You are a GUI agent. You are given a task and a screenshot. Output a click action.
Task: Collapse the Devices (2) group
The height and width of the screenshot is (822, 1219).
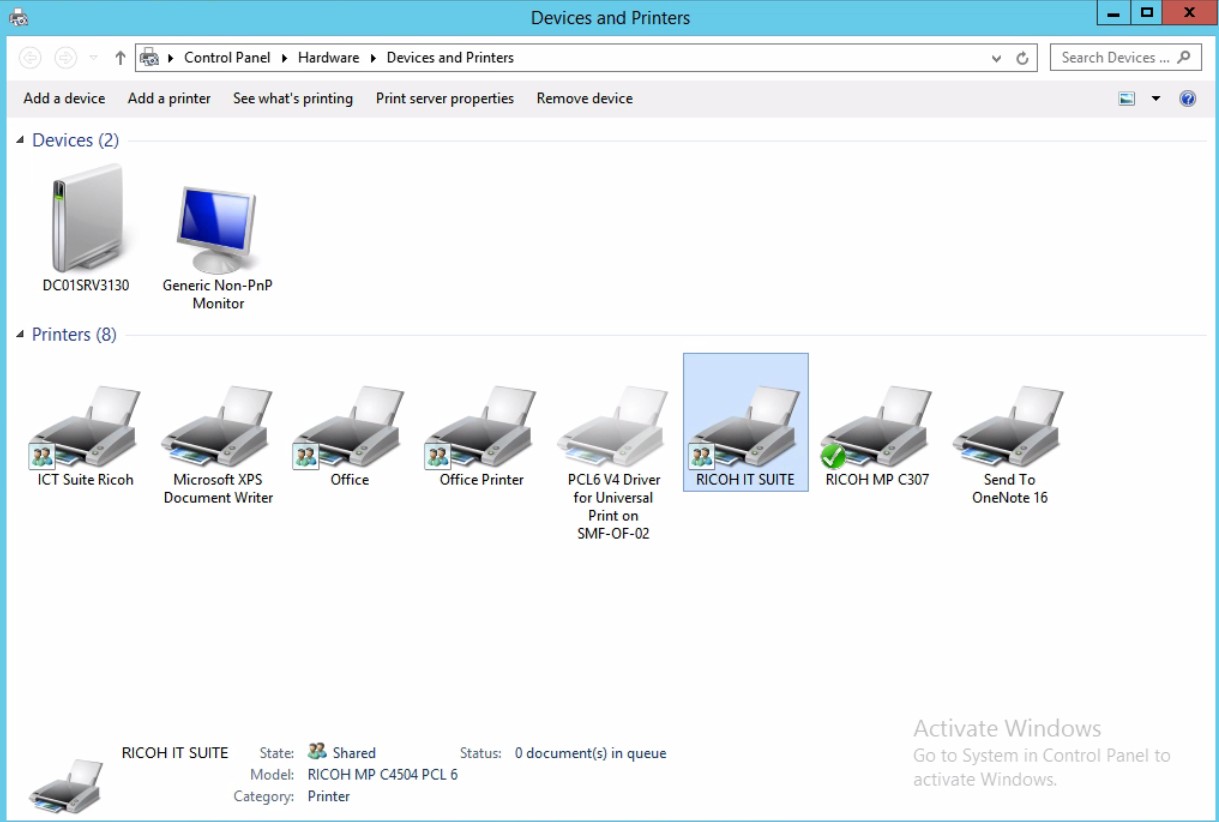20,141
